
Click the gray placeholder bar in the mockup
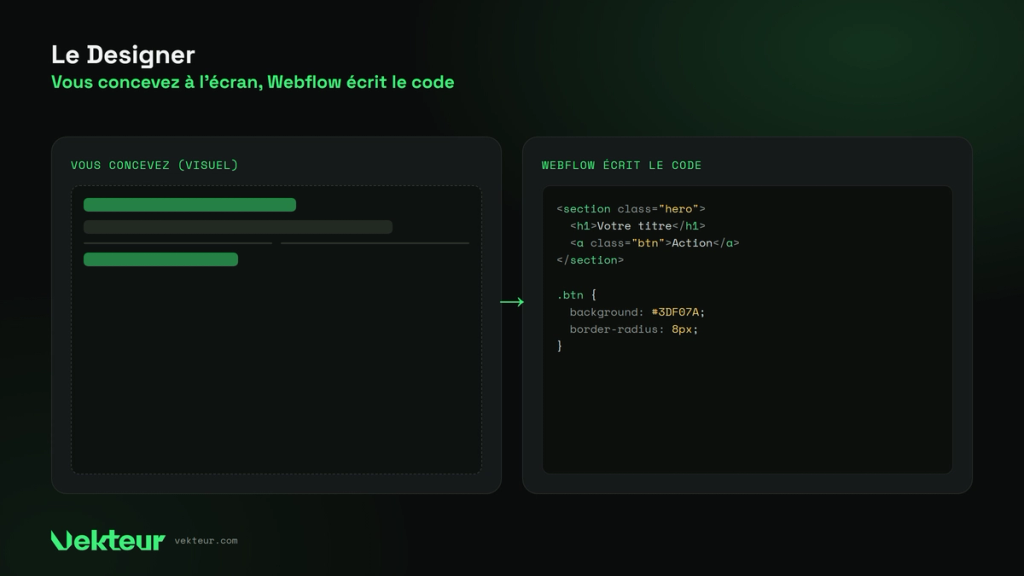tap(238, 227)
